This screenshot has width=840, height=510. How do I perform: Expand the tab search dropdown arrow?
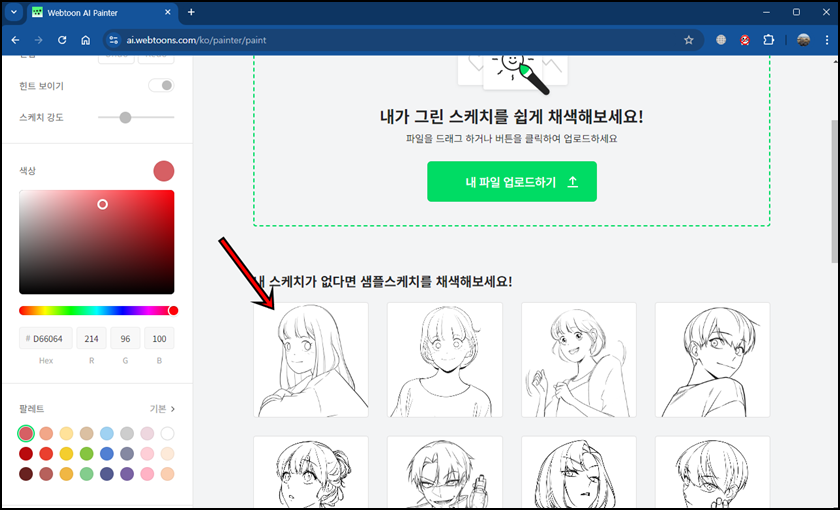[14, 12]
